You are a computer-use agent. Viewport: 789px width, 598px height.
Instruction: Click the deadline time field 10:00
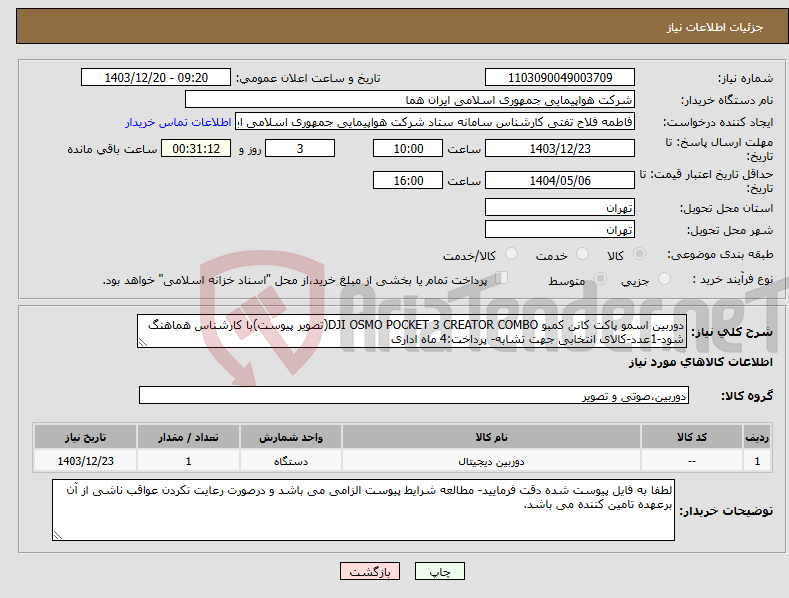coord(408,148)
